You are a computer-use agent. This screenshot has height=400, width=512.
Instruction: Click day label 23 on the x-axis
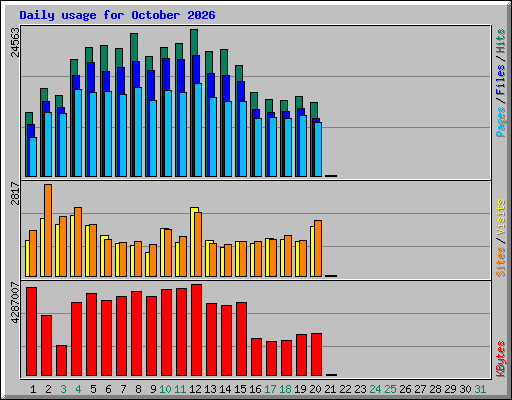click(360, 389)
